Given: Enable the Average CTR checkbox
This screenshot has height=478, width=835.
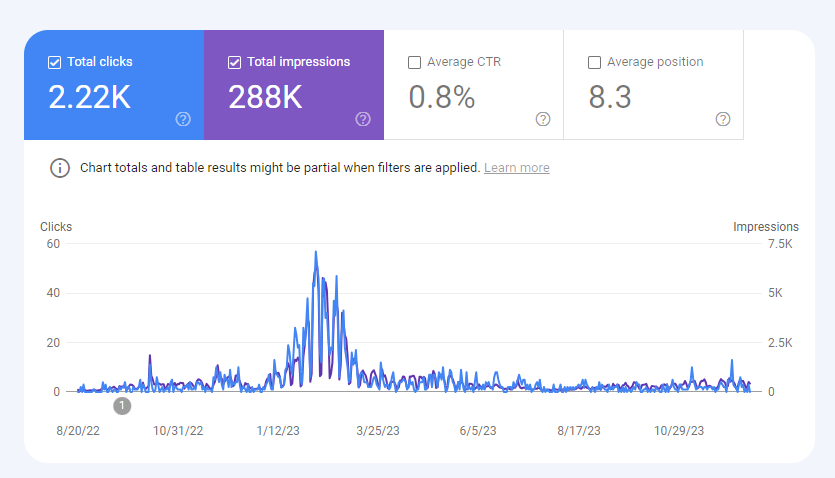Looking at the screenshot, I should [414, 62].
